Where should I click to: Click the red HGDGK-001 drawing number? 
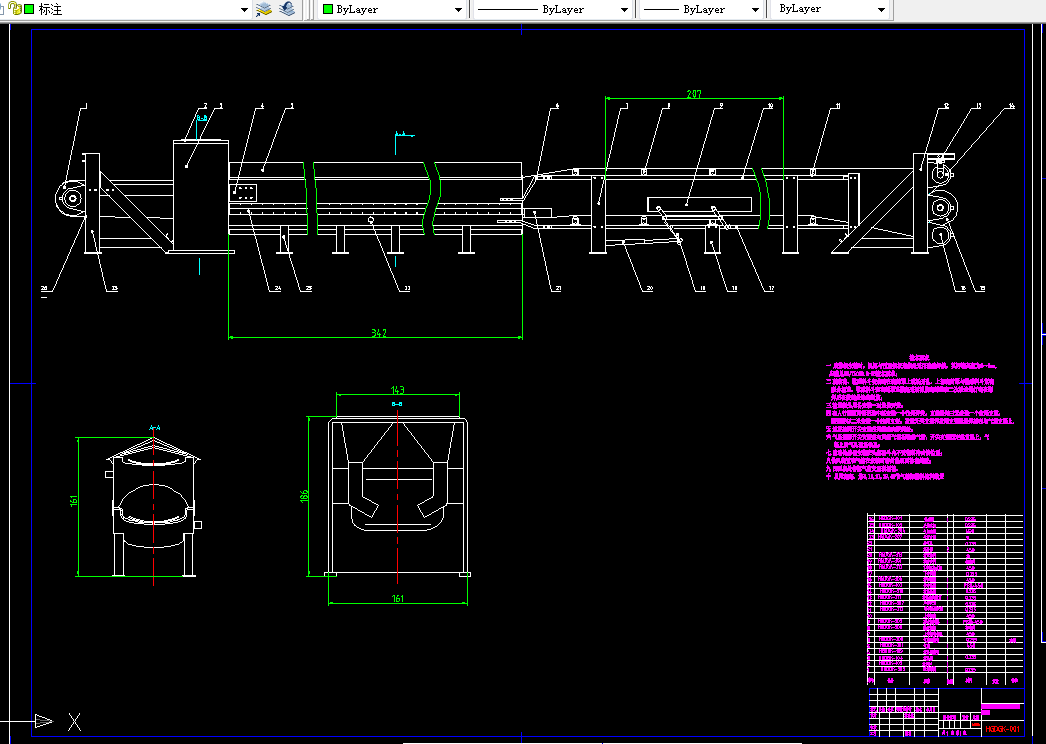pos(1002,729)
